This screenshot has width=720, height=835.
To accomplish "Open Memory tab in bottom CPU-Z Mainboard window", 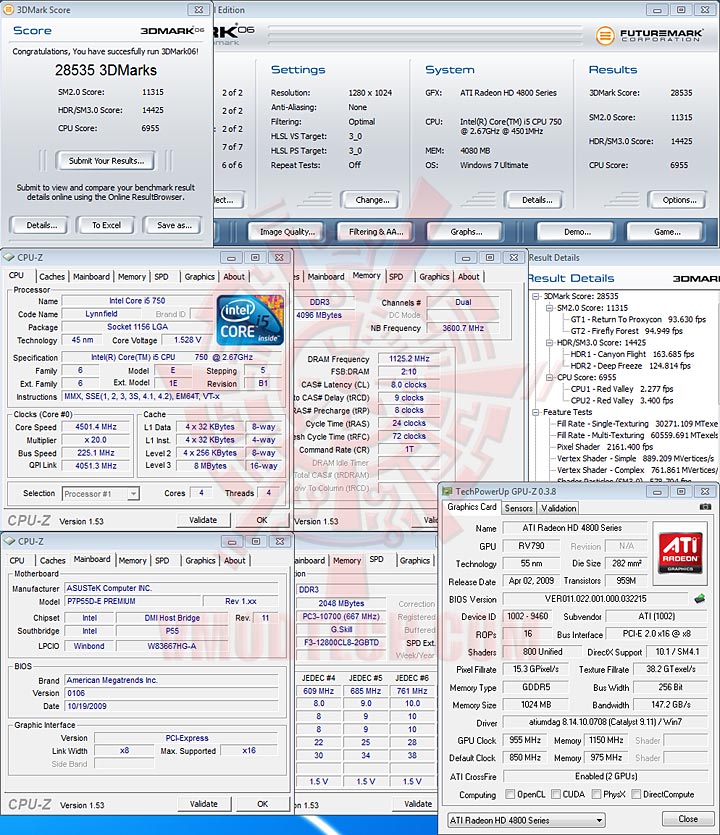I will point(132,560).
